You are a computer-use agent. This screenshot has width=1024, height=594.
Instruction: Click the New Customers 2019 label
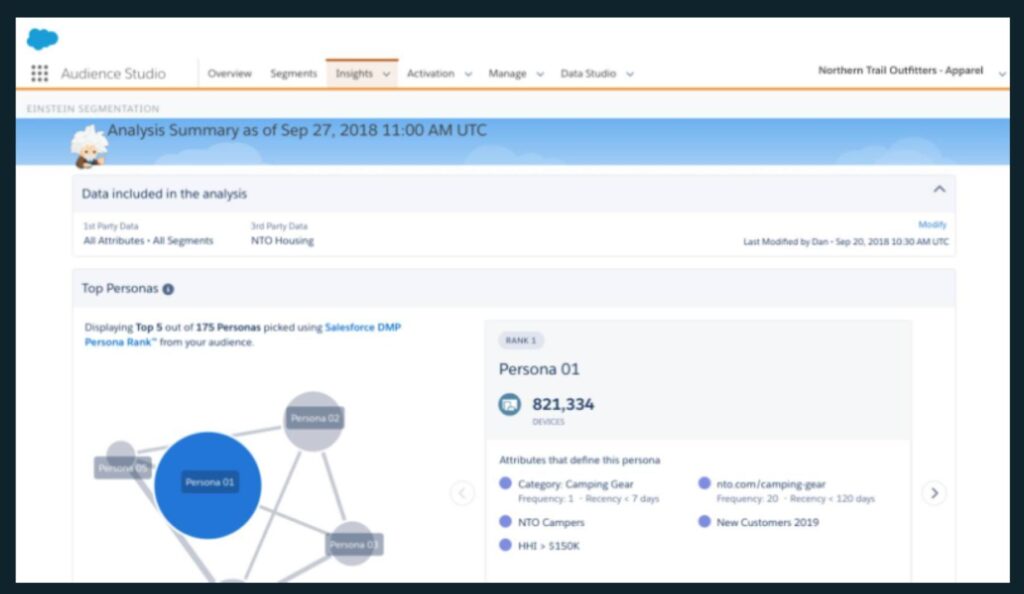click(767, 522)
